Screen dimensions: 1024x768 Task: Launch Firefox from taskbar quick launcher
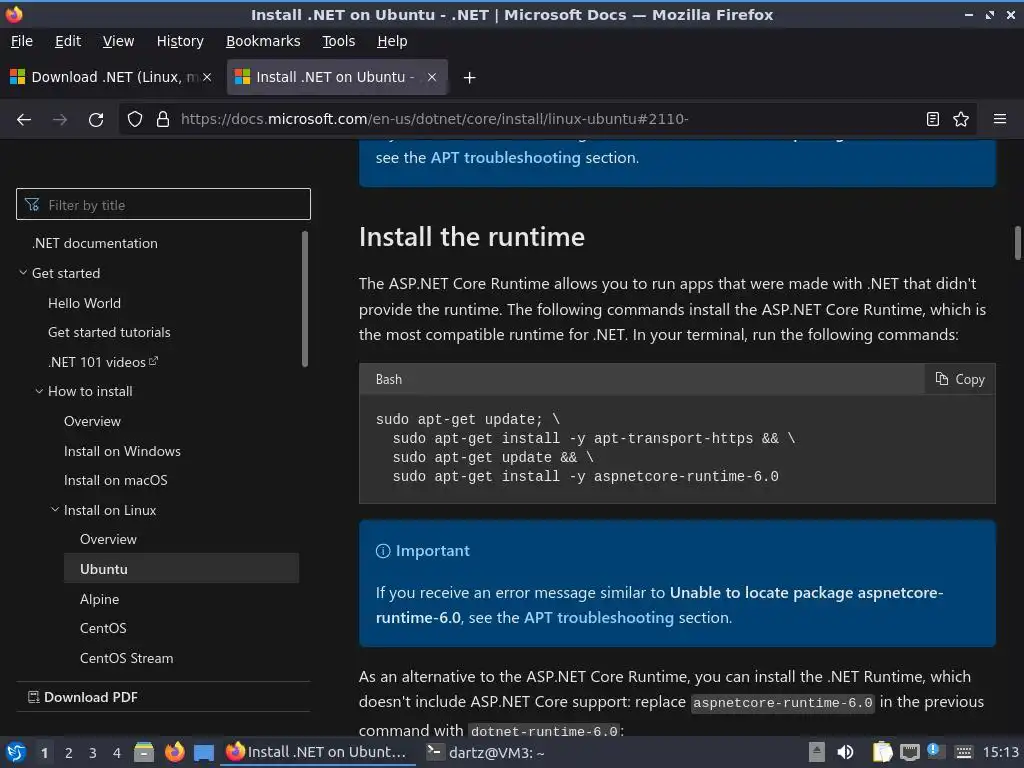tap(174, 752)
